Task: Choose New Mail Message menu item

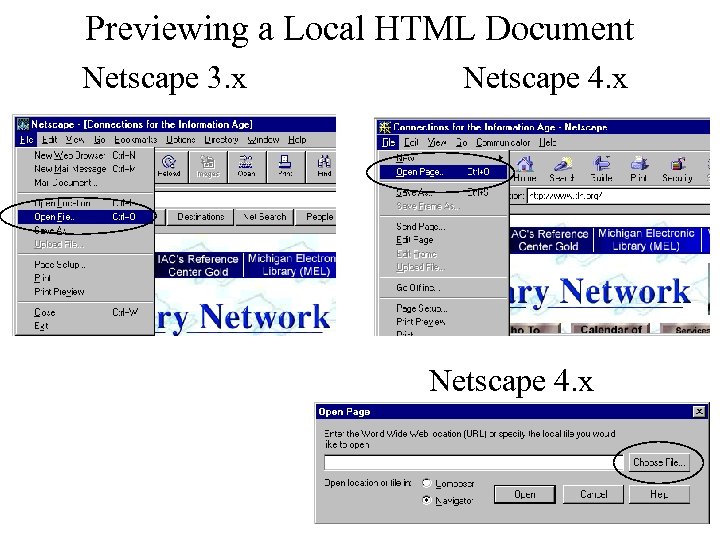Action: point(85,169)
